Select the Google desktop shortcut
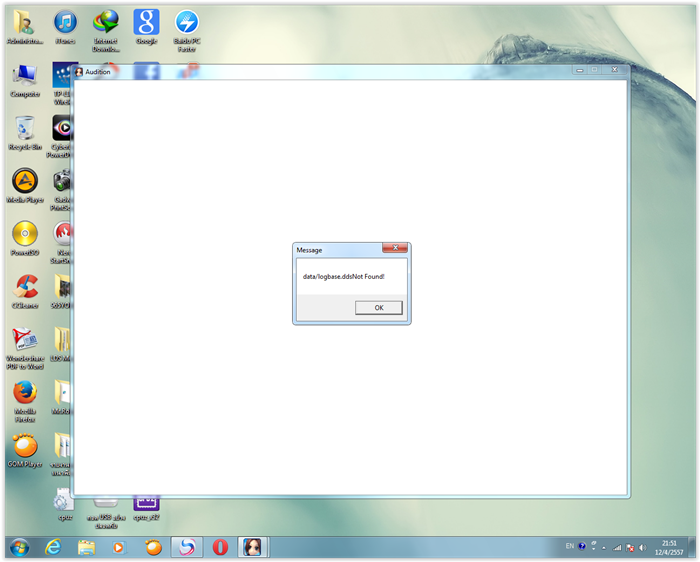This screenshot has height=562, width=700. 146,28
